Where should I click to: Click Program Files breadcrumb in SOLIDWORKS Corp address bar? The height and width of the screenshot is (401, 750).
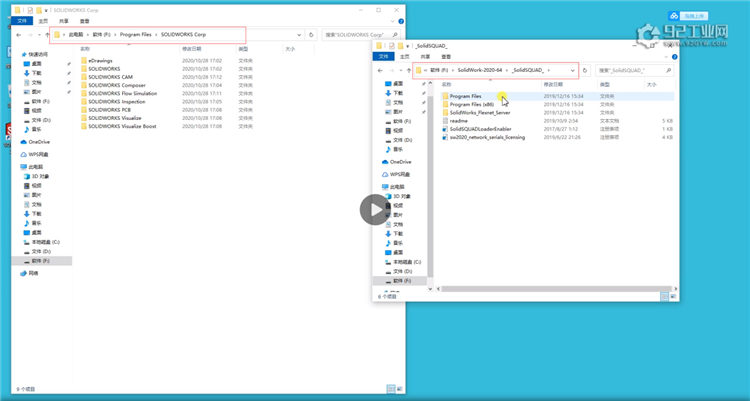[135, 35]
